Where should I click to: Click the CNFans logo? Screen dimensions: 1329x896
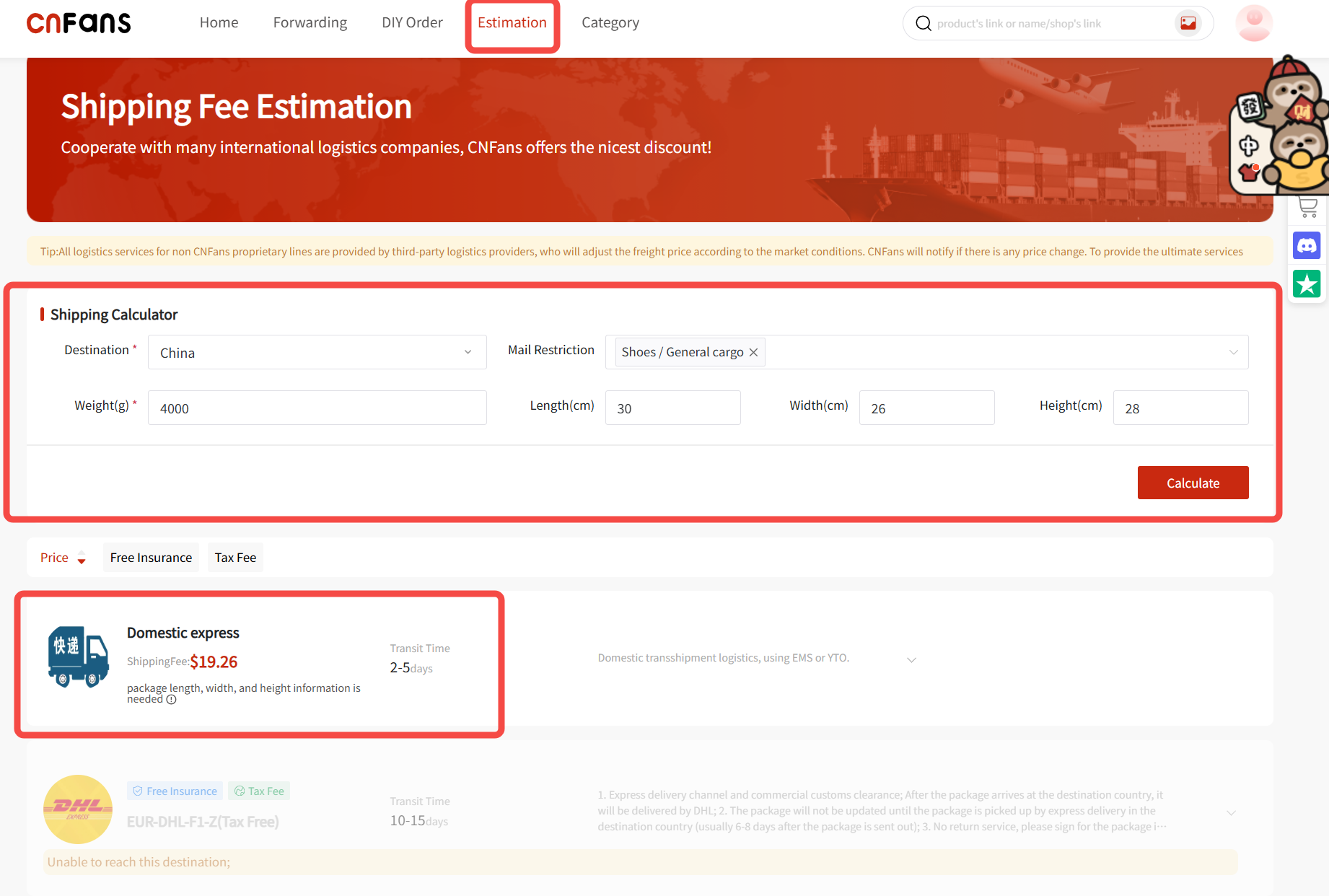click(79, 23)
